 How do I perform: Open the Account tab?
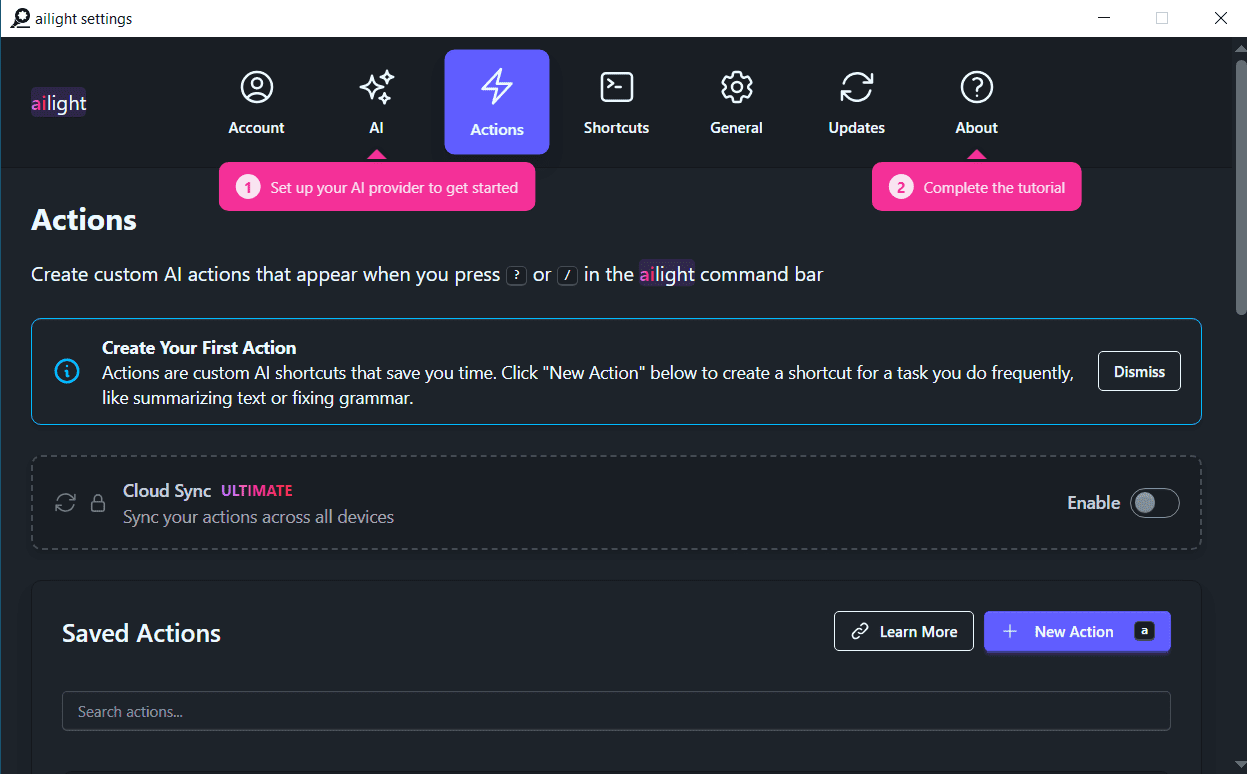point(256,102)
